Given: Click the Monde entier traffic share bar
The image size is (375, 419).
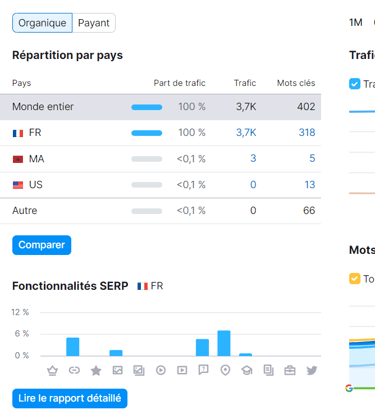Looking at the screenshot, I should point(147,107).
